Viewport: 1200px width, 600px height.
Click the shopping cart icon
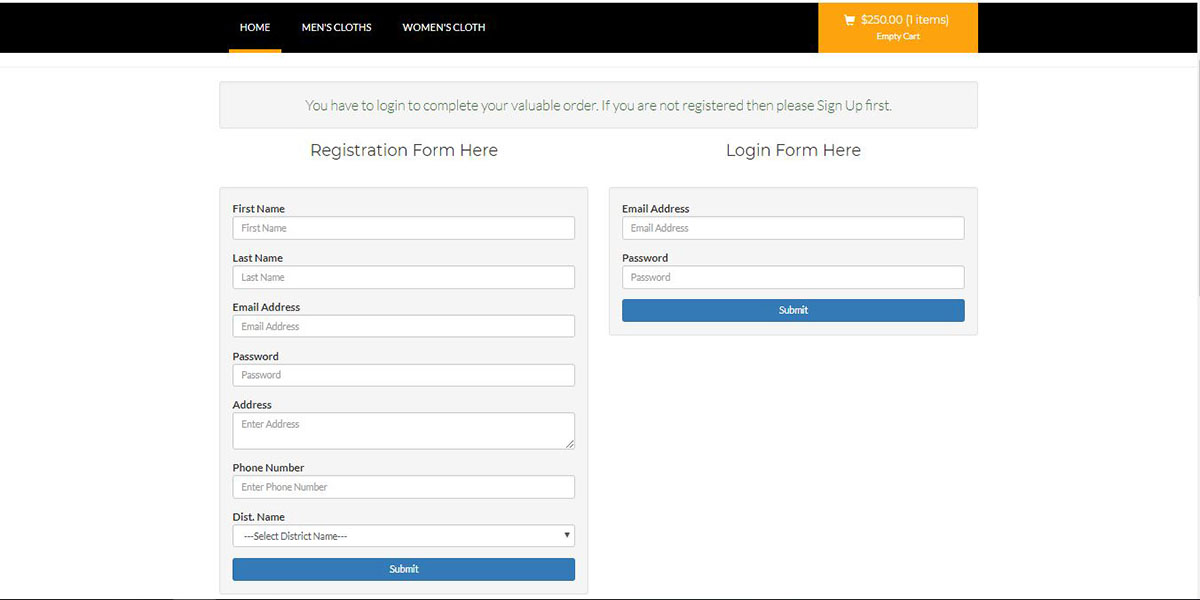pyautogui.click(x=849, y=20)
